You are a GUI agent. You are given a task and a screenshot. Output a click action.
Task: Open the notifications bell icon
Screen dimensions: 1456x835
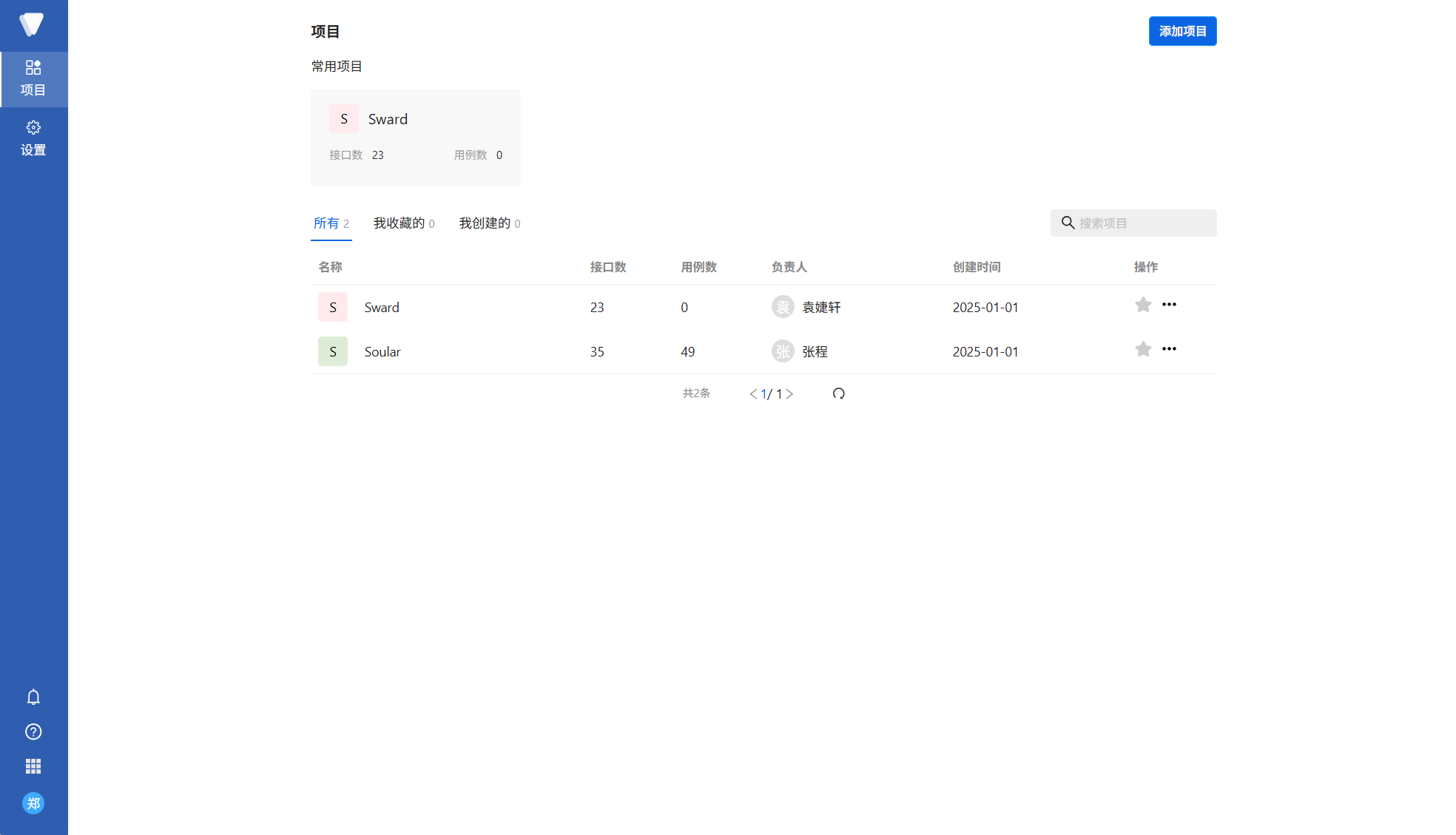pyautogui.click(x=33, y=697)
